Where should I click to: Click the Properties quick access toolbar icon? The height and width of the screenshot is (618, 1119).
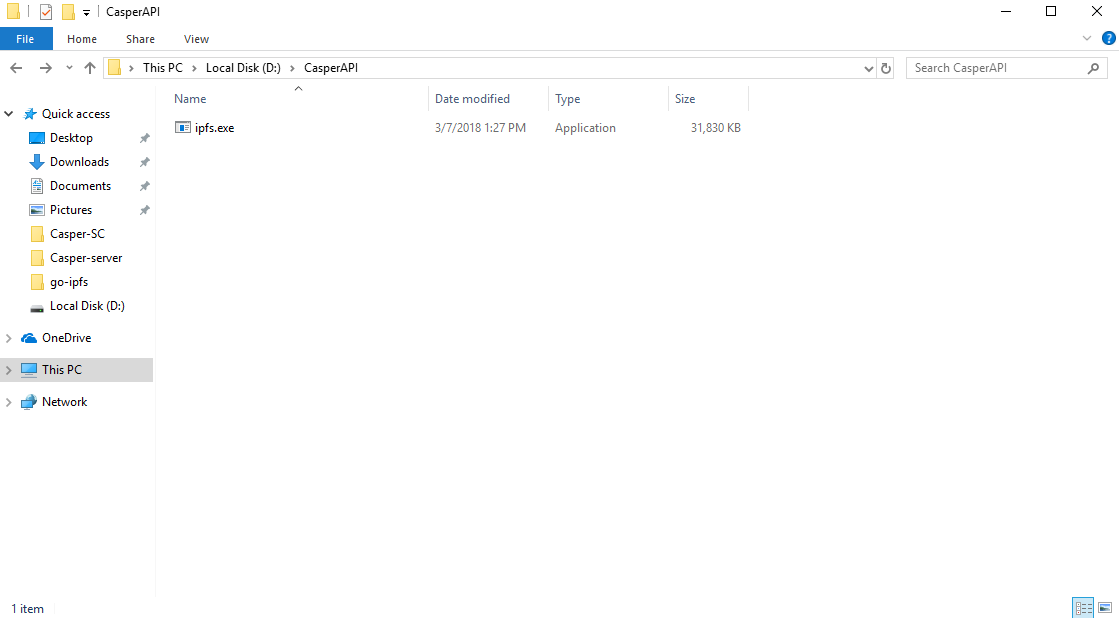(x=46, y=11)
